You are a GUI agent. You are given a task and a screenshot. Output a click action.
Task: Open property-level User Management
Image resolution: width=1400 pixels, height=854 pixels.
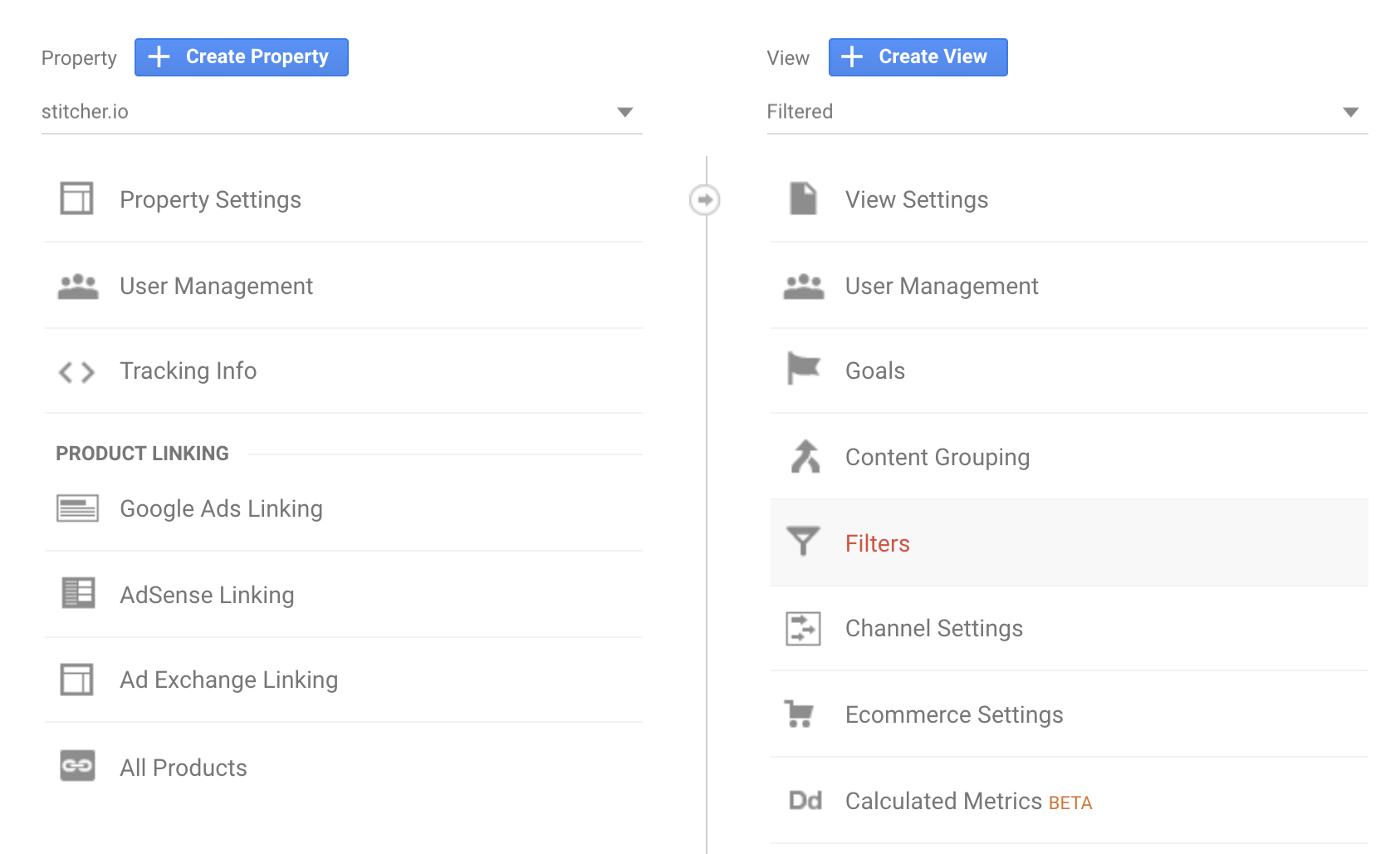(x=216, y=287)
